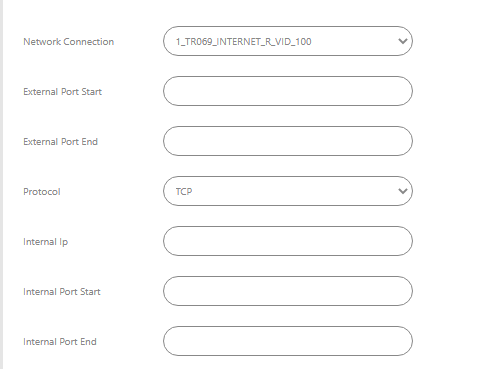
Task: Click the External Port Start label
Action: tap(62, 92)
